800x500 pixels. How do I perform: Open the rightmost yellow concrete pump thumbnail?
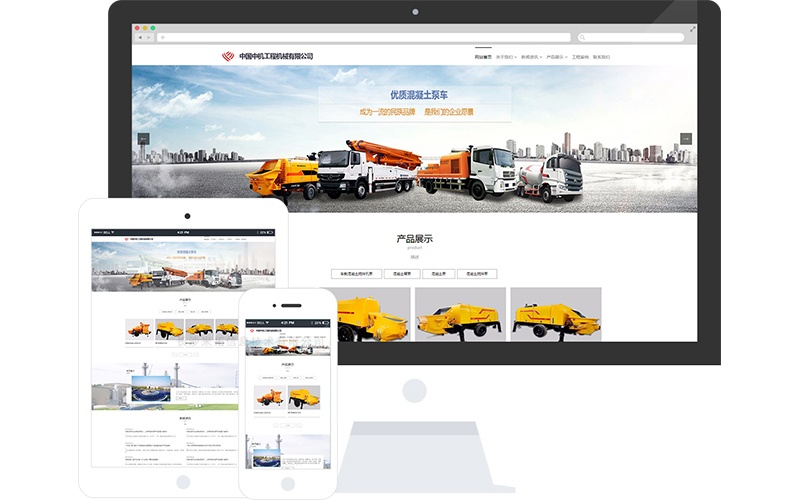[x=555, y=315]
